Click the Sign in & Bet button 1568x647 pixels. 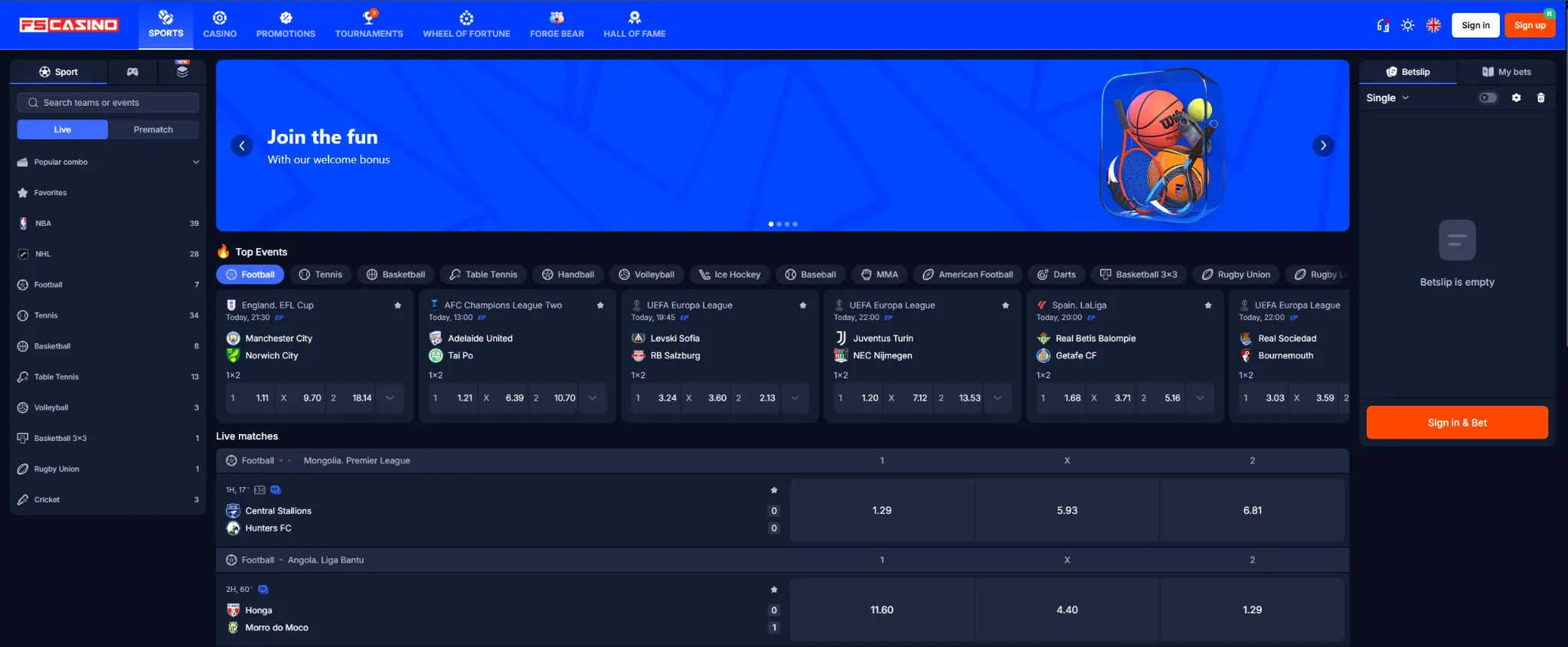[x=1457, y=423]
